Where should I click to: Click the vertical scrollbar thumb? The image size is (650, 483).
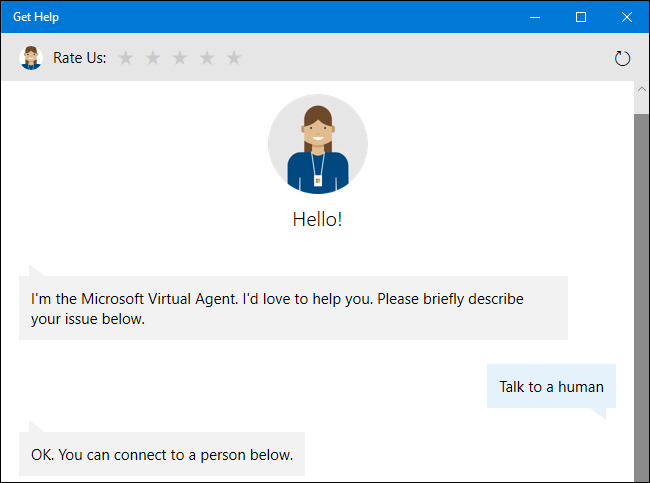641,290
